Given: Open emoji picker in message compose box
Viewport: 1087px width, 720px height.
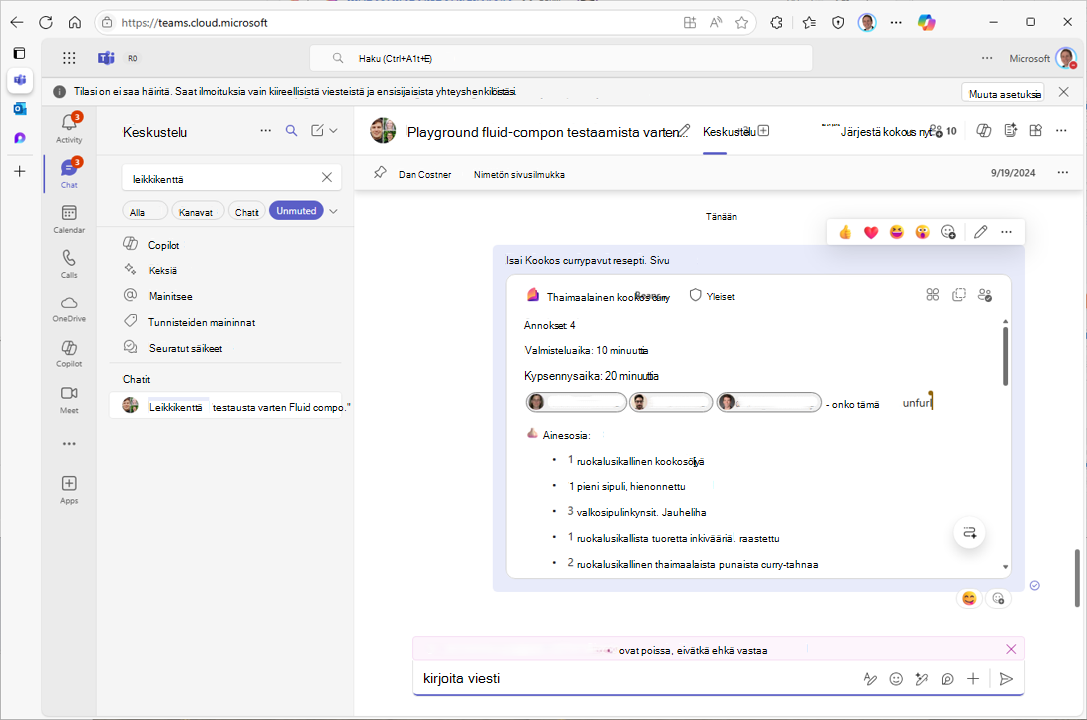Looking at the screenshot, I should point(896,679).
